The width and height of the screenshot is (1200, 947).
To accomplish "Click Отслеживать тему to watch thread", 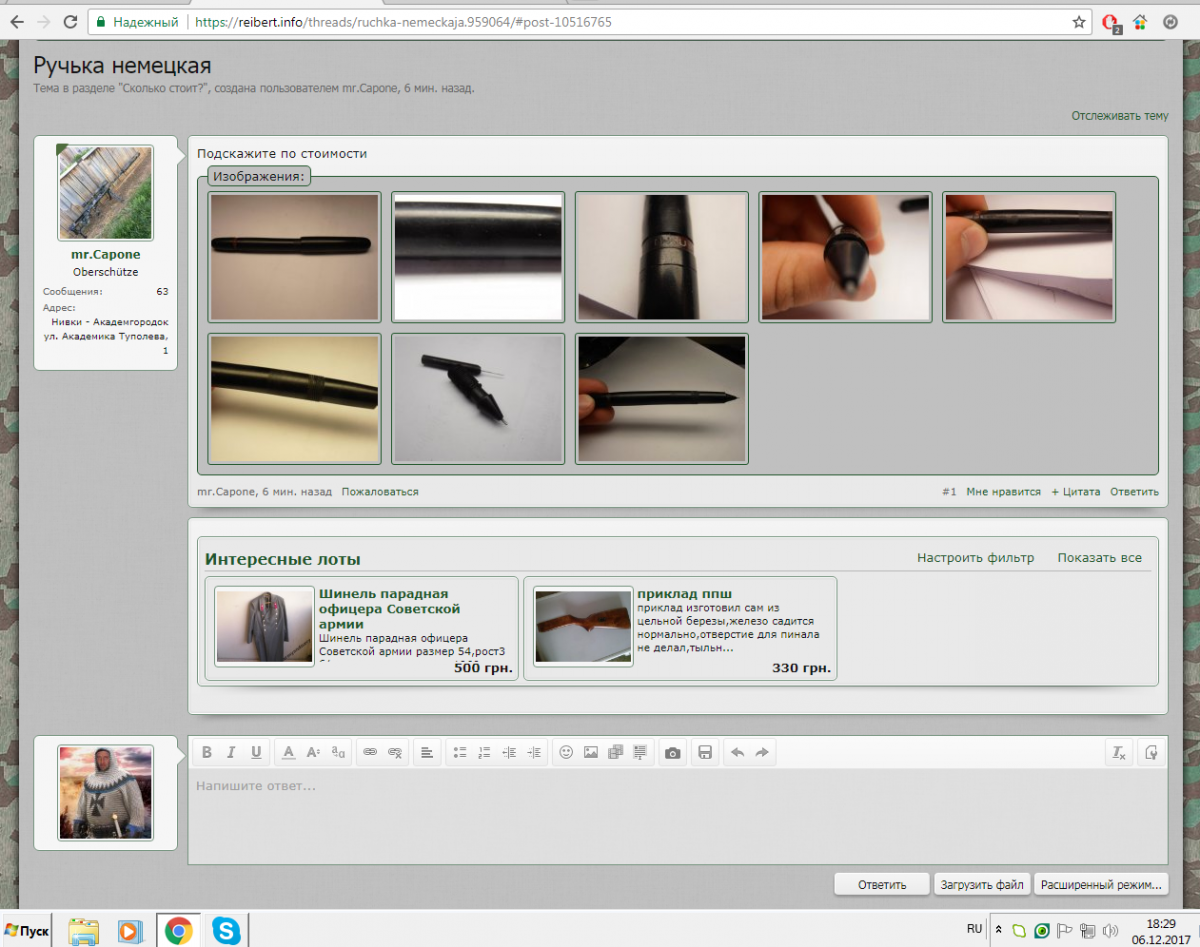I will (1120, 116).
